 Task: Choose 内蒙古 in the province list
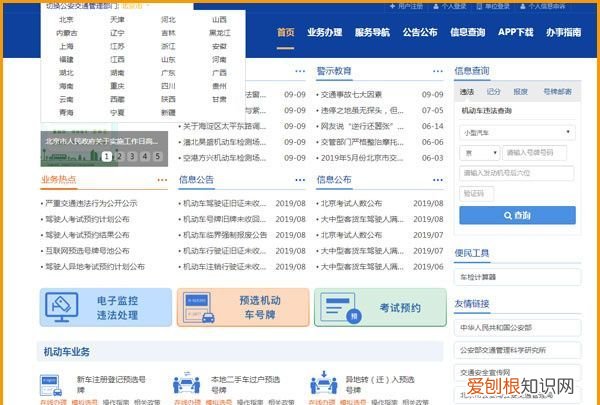[67, 33]
